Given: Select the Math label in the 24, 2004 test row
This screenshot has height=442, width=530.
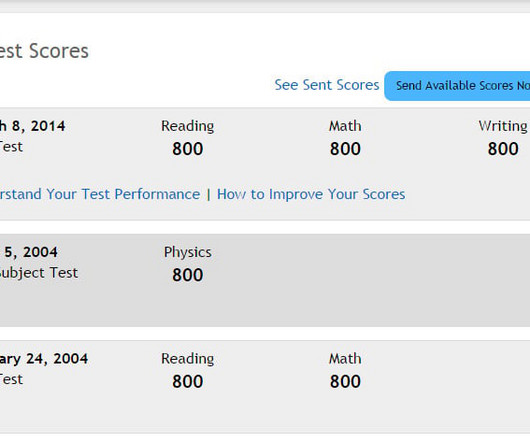Looking at the screenshot, I should click(x=345, y=359).
